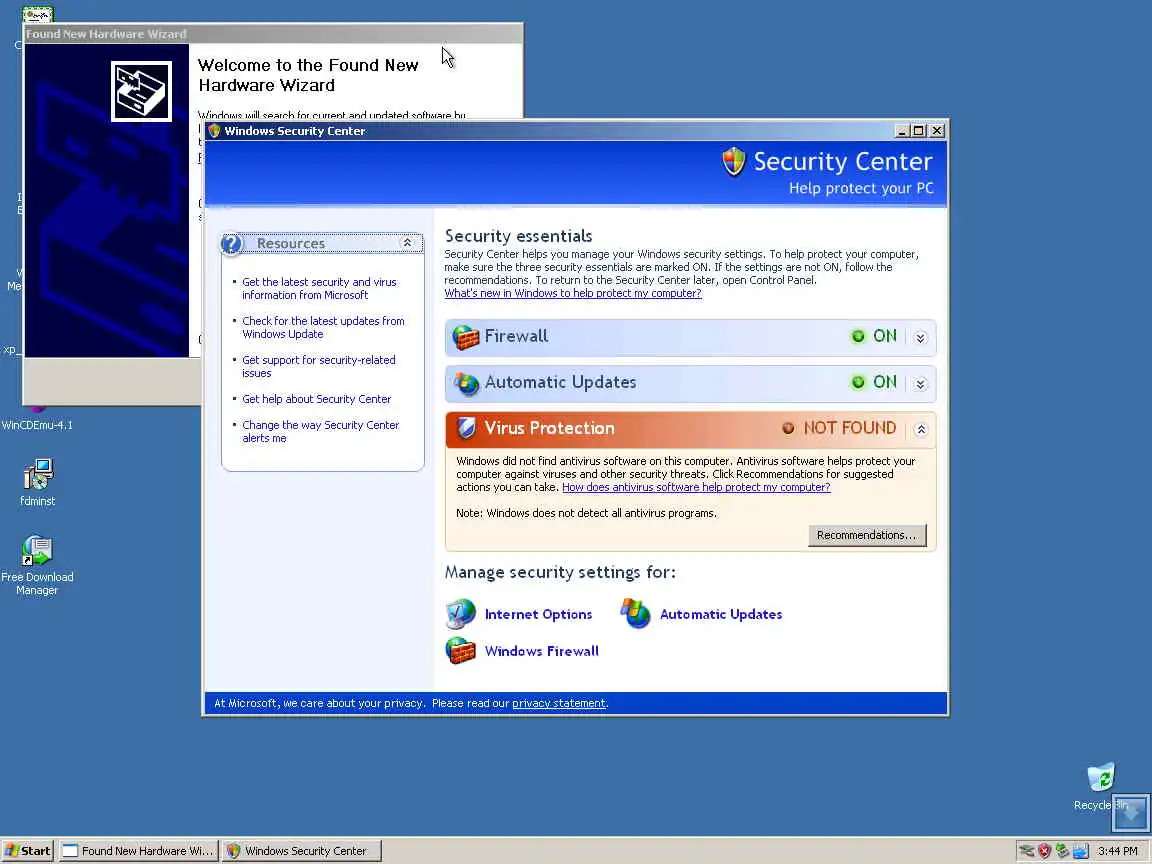Close the Windows Security Center window
This screenshot has width=1152, height=864.
(937, 131)
